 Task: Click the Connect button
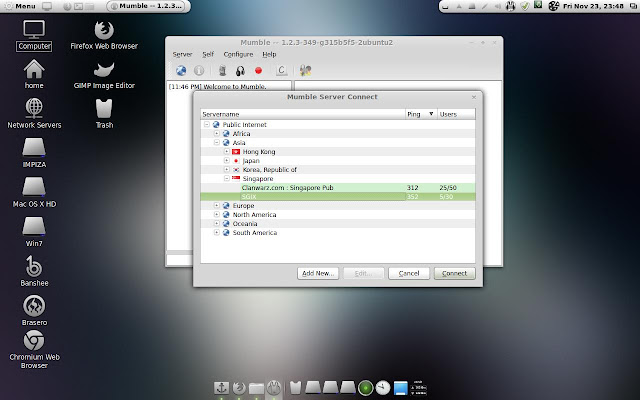click(x=454, y=273)
